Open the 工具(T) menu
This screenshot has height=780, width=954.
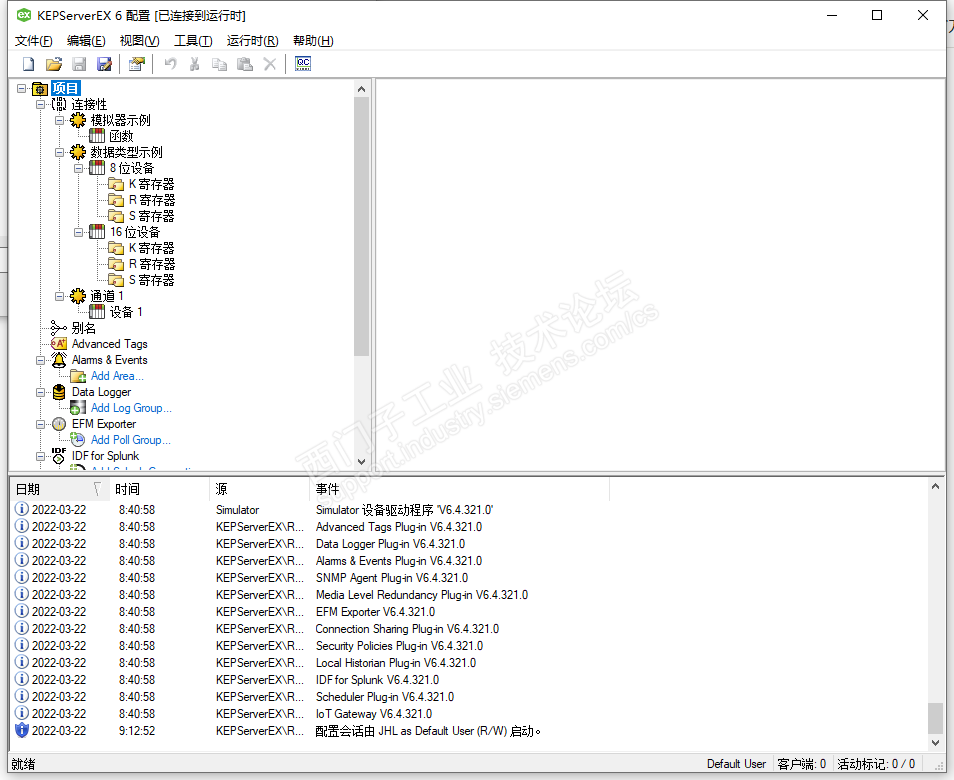[193, 41]
